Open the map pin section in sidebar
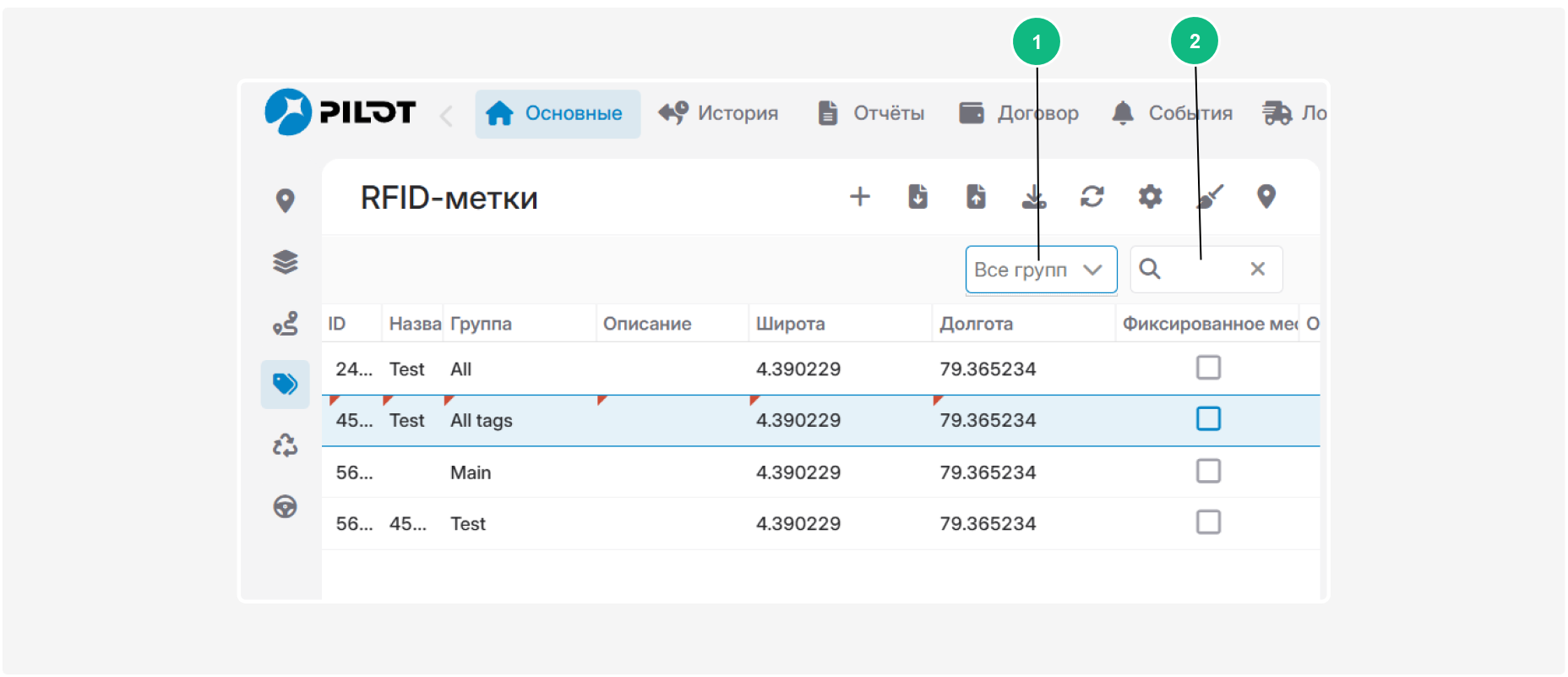The image size is (1568, 677). (286, 200)
